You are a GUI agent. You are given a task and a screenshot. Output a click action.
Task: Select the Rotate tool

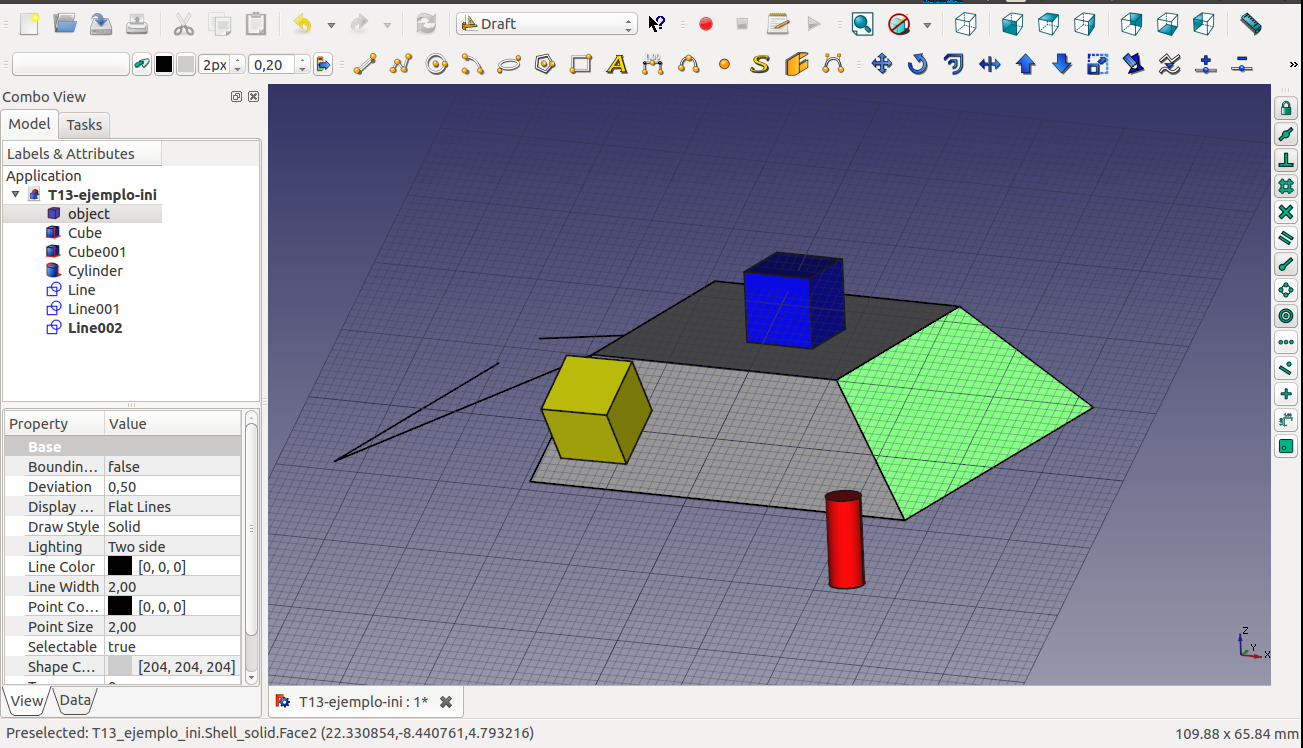[x=917, y=65]
